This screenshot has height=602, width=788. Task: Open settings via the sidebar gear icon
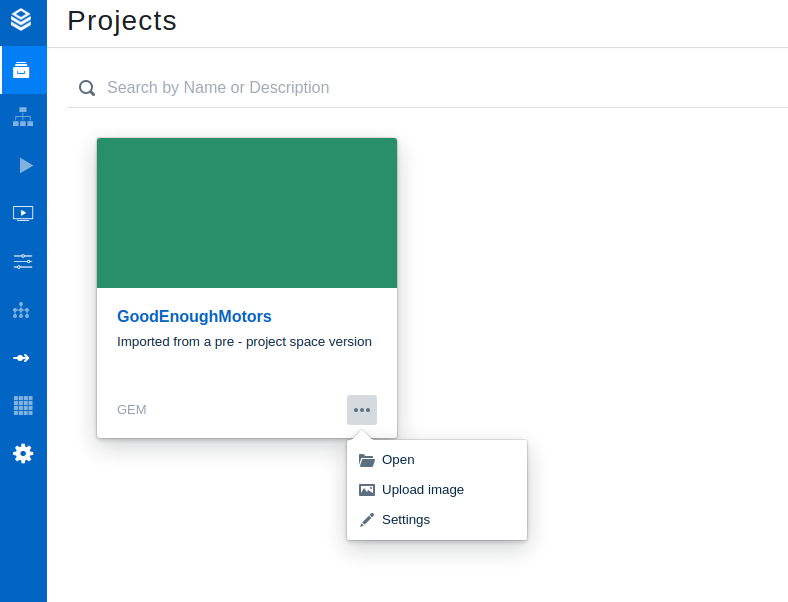point(22,453)
